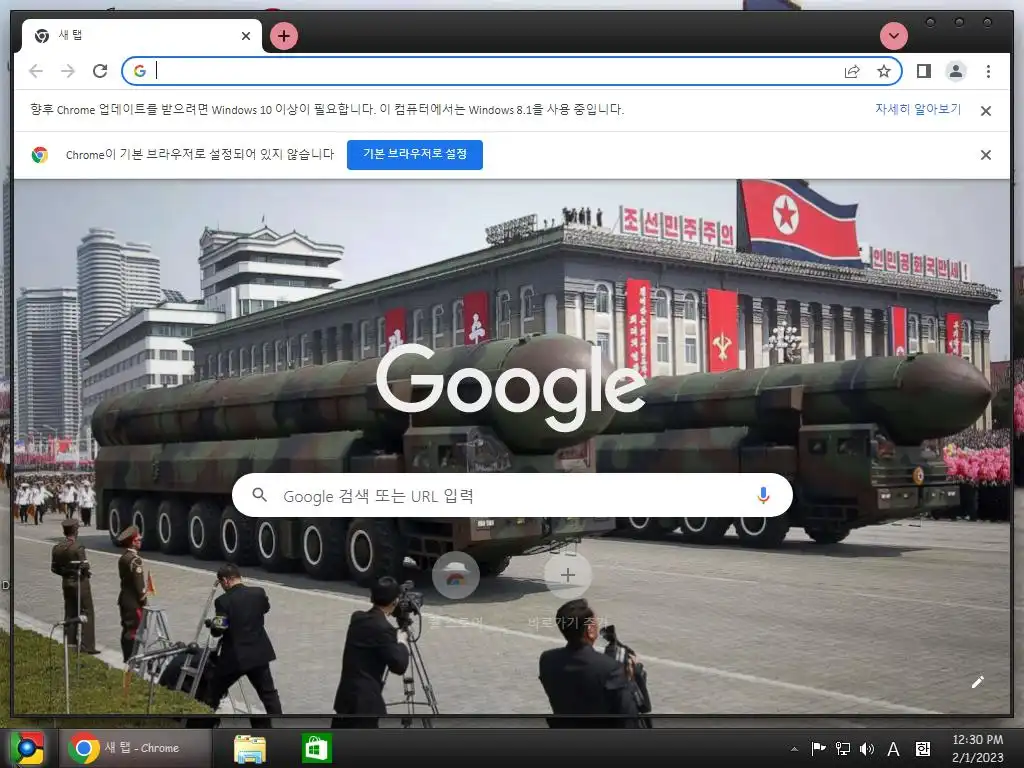
Task: Open a new tab with the plus button
Action: tap(283, 36)
